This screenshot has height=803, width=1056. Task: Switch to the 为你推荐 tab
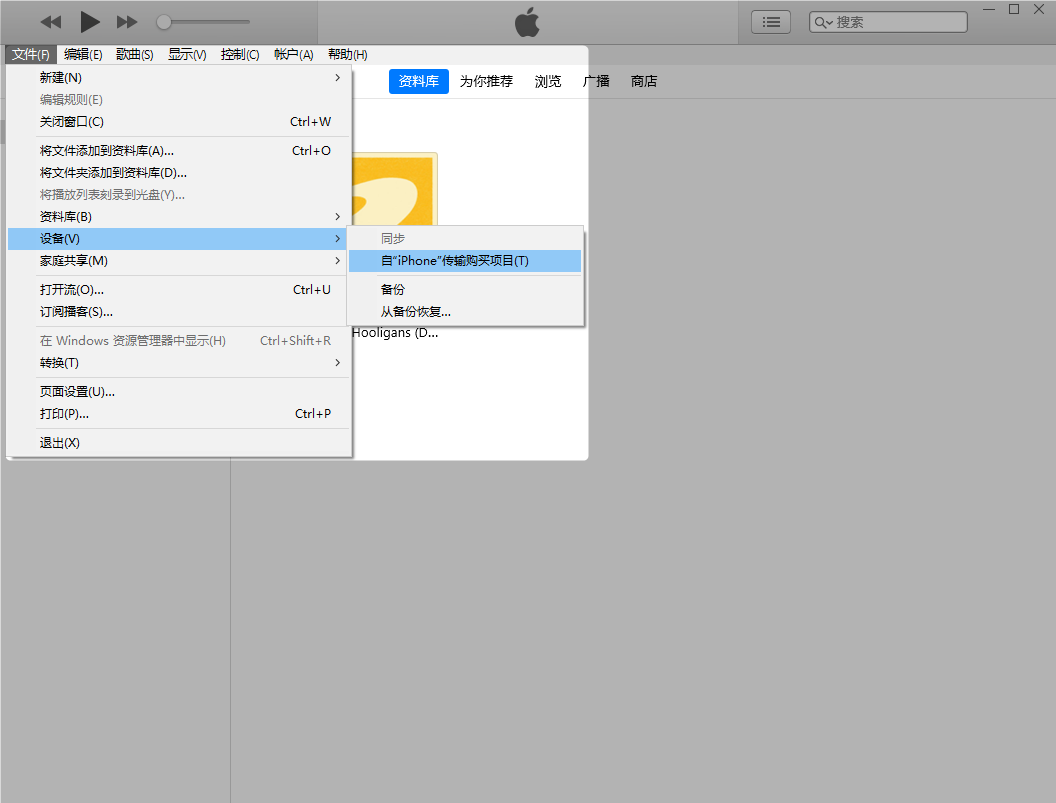tap(486, 82)
